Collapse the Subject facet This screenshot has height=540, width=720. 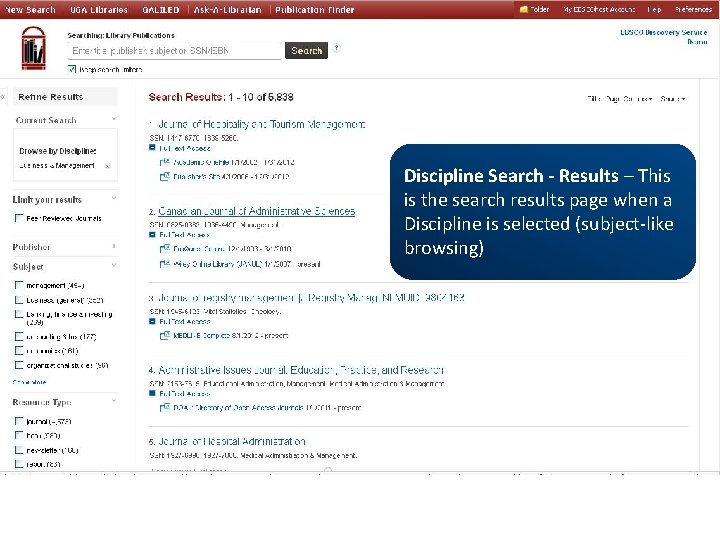point(114,265)
